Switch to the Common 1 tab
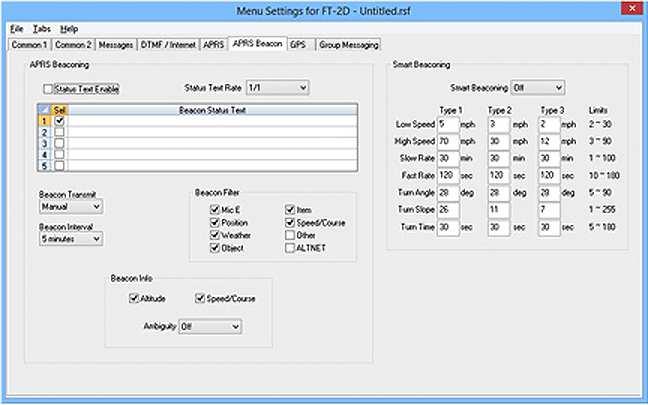This screenshot has height=405, width=648. pos(29,45)
